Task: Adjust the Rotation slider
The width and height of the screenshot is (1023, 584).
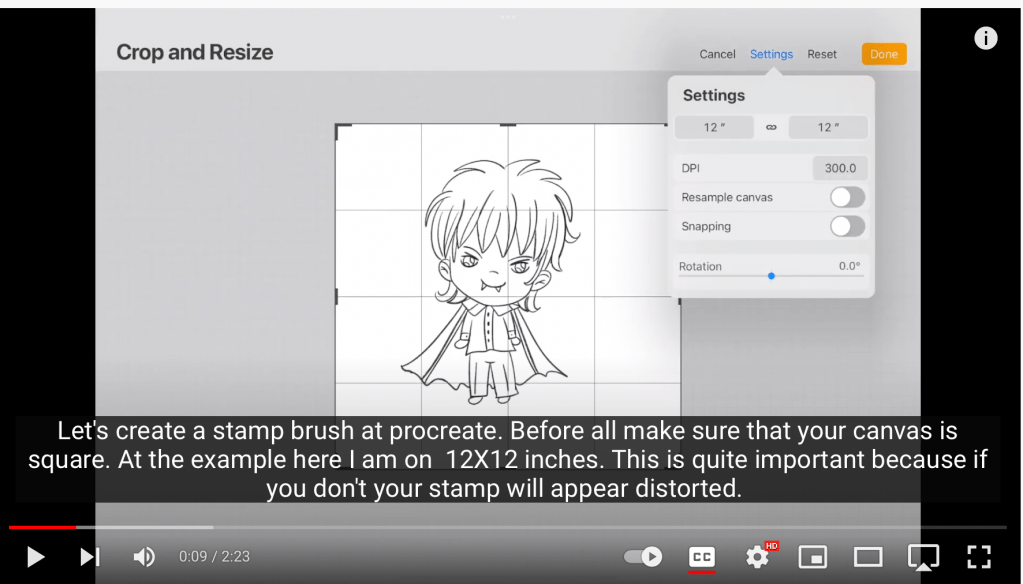Action: pyautogui.click(x=771, y=275)
